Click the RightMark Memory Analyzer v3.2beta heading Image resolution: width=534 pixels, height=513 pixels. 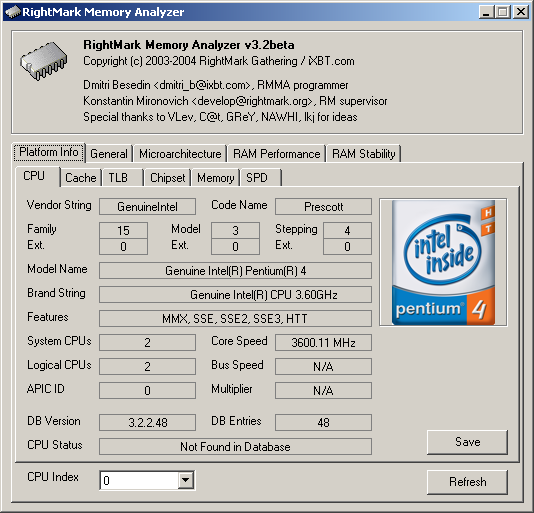click(189, 45)
